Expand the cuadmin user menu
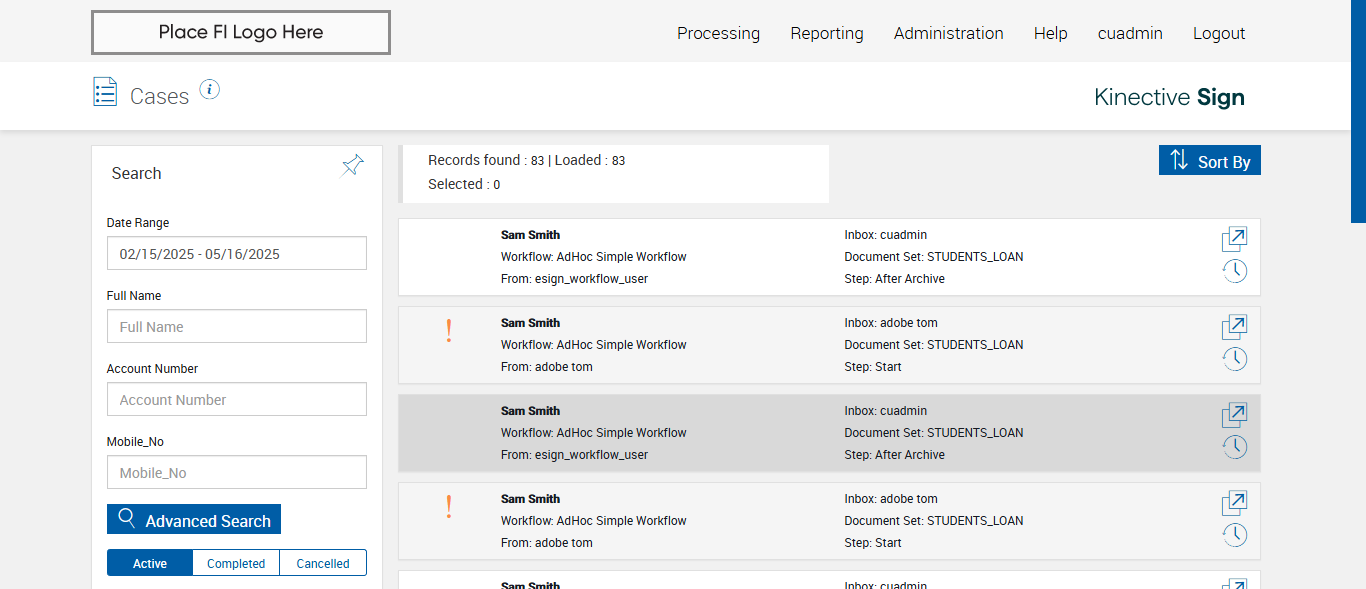 pos(1130,33)
